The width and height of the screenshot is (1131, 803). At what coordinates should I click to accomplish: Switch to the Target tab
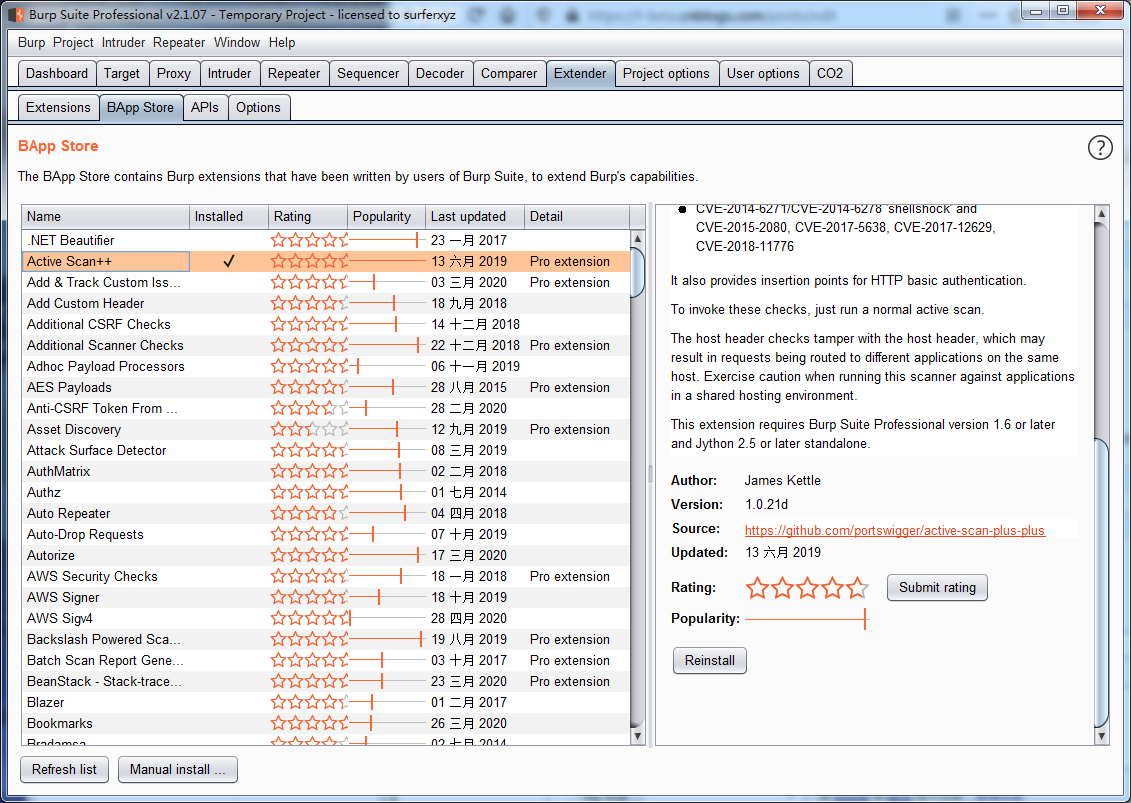122,74
